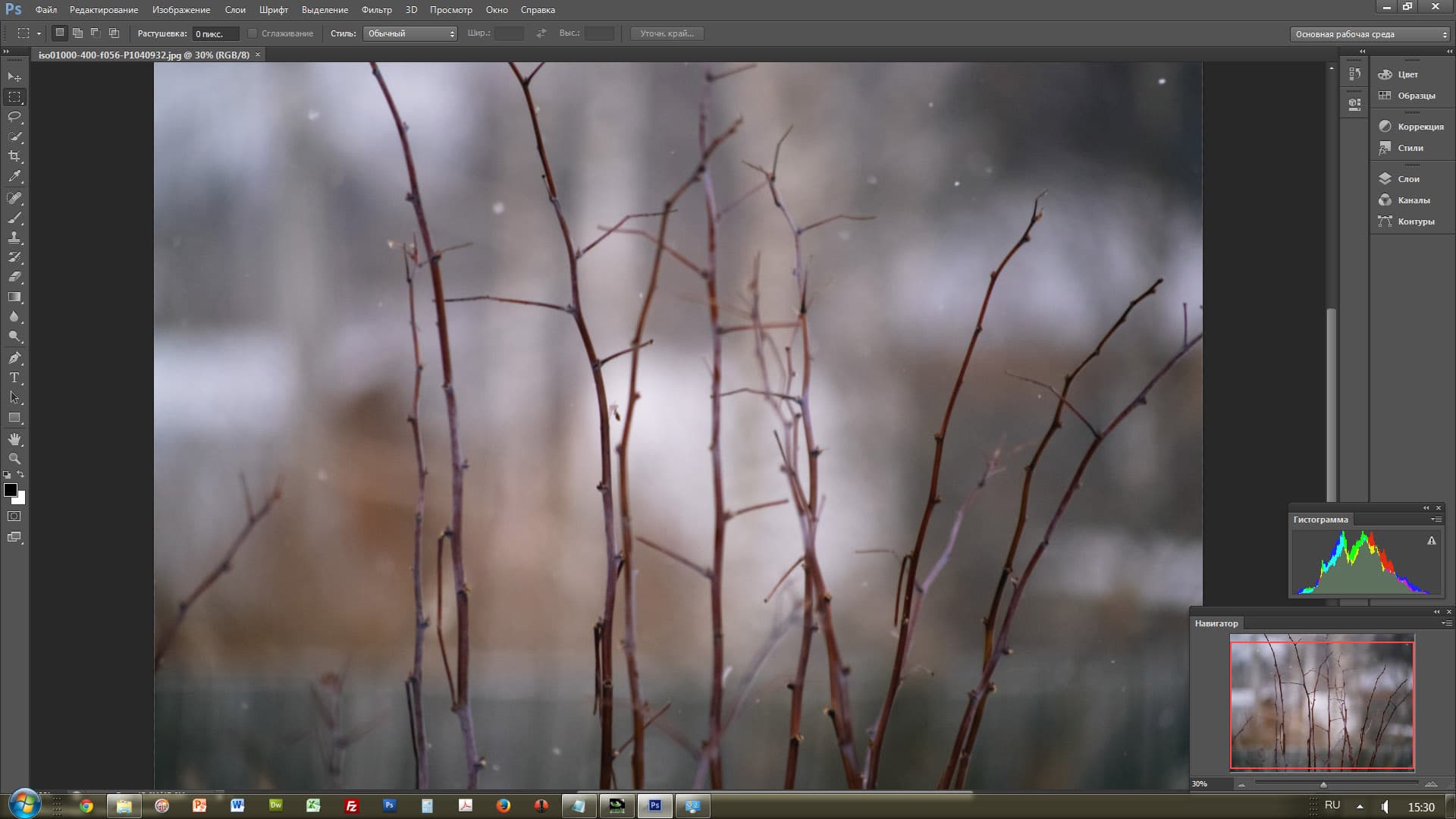Select the Zoom magnifier tool
Screen dimensions: 1456x819
(14, 459)
